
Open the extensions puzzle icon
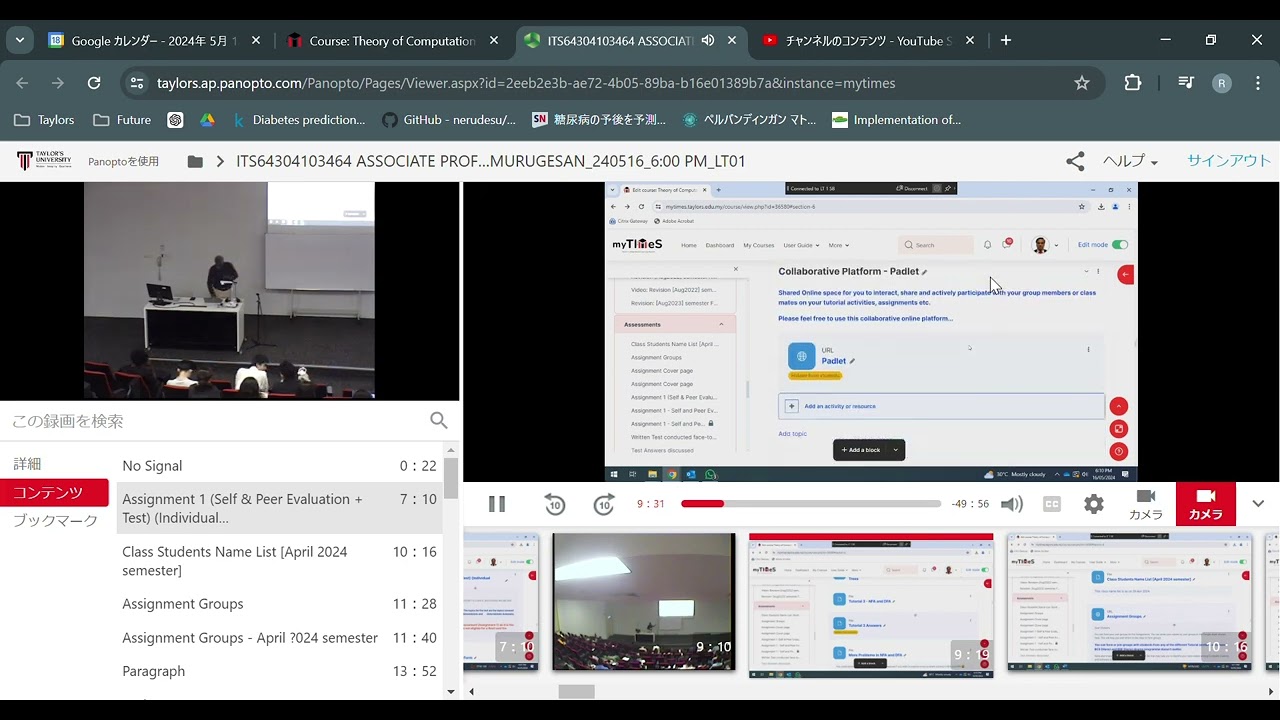tap(1133, 83)
